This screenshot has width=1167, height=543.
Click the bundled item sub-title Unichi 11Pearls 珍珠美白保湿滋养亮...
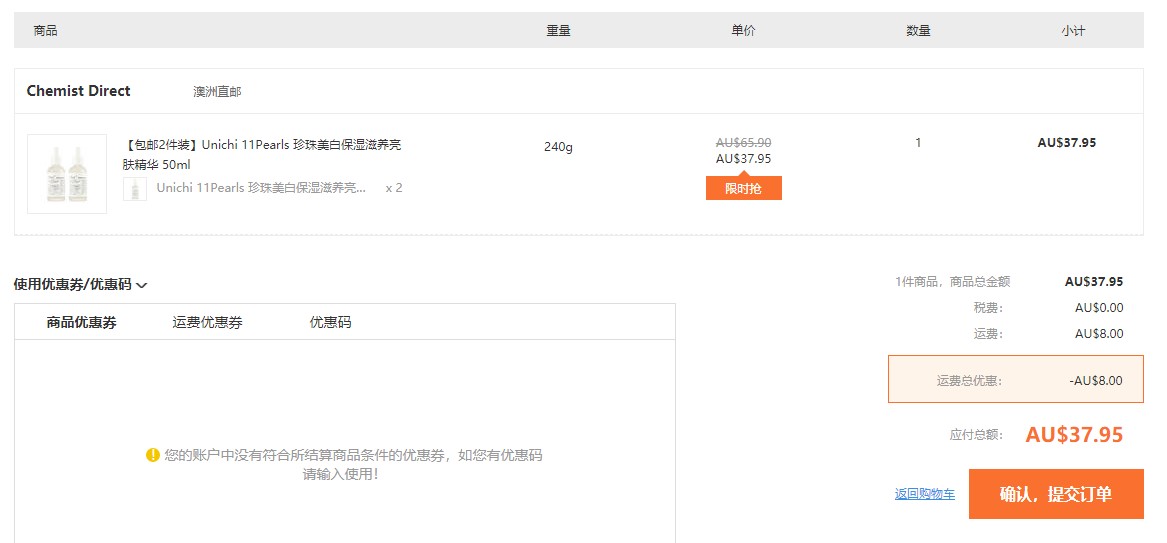(261, 187)
